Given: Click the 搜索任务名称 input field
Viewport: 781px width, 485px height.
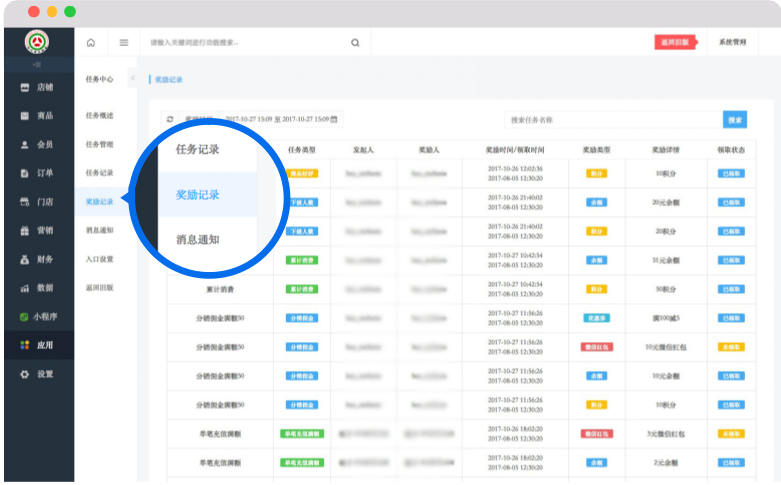Looking at the screenshot, I should tap(610, 120).
